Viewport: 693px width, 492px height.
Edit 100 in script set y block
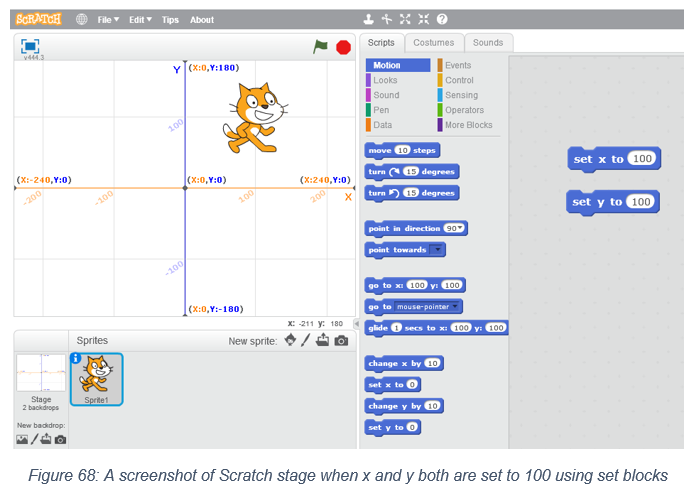coord(640,202)
